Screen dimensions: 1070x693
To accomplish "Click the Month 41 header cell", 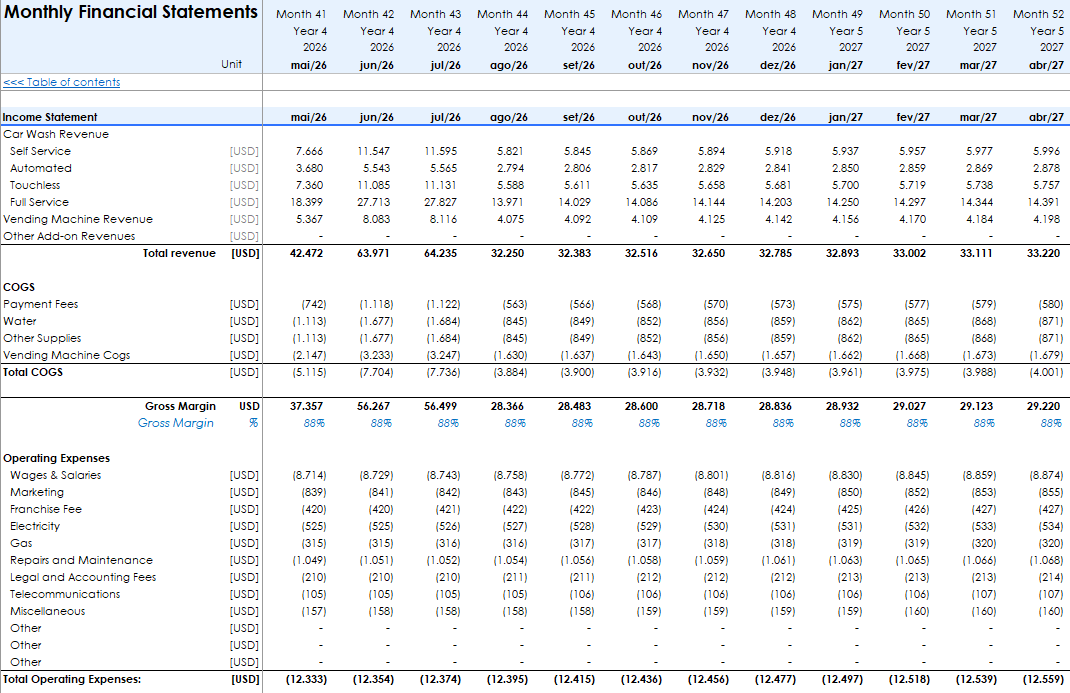I will pyautogui.click(x=301, y=14).
